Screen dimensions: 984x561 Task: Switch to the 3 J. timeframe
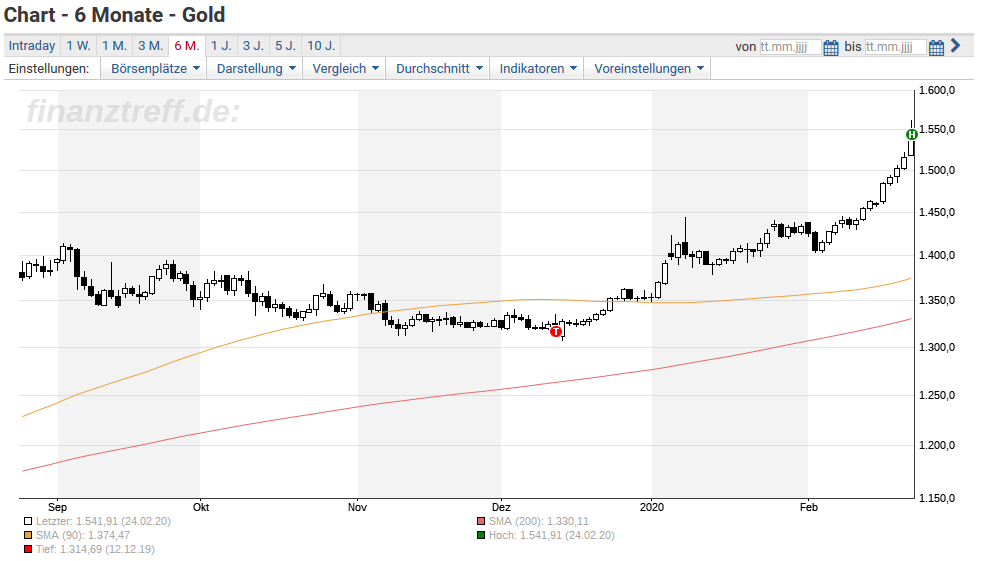(x=253, y=46)
